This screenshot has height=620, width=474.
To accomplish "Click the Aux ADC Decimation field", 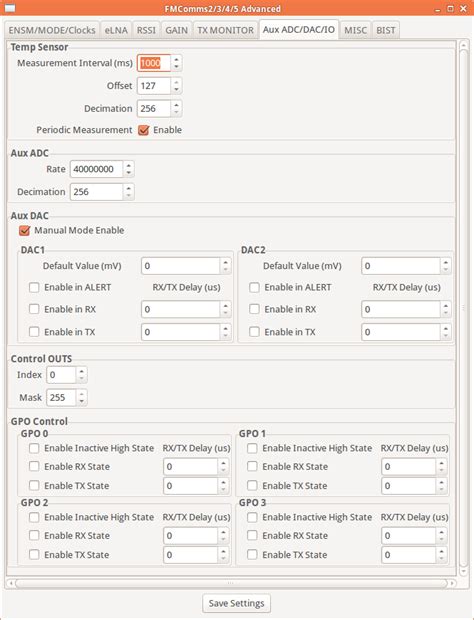I will coord(96,192).
